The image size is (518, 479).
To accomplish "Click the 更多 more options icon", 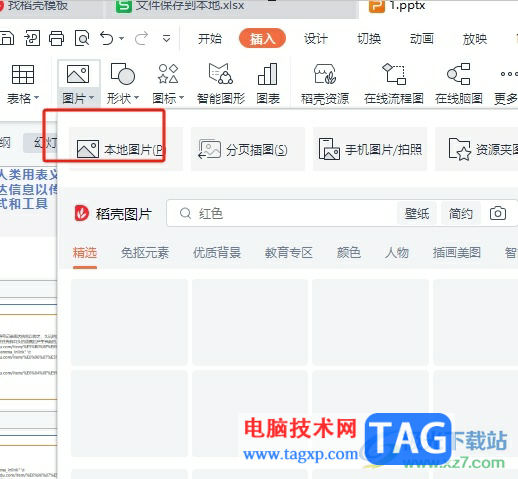I will pyautogui.click(x=508, y=74).
